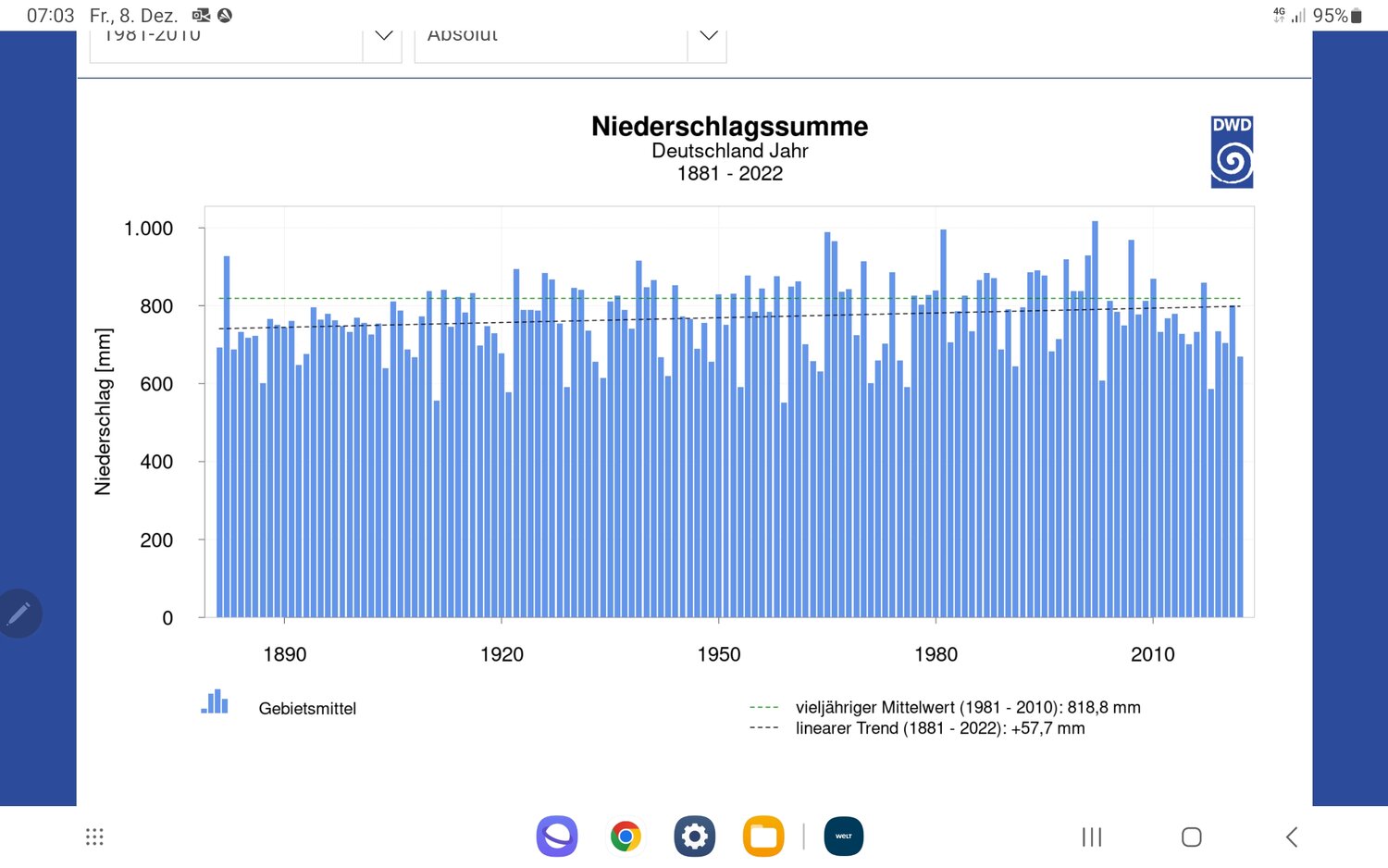
Task: Expand the Absolut display mode dropdown
Action: (x=569, y=42)
